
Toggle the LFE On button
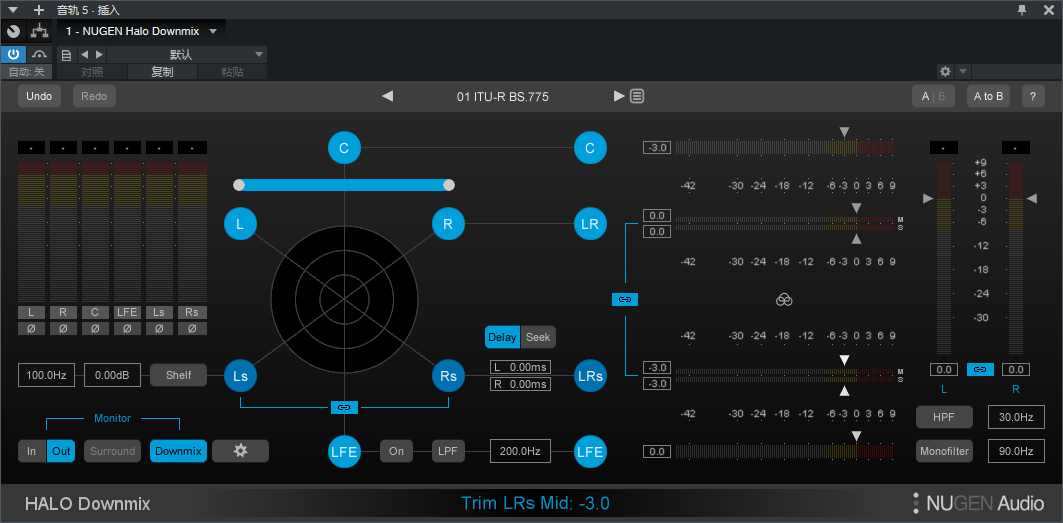click(x=397, y=451)
